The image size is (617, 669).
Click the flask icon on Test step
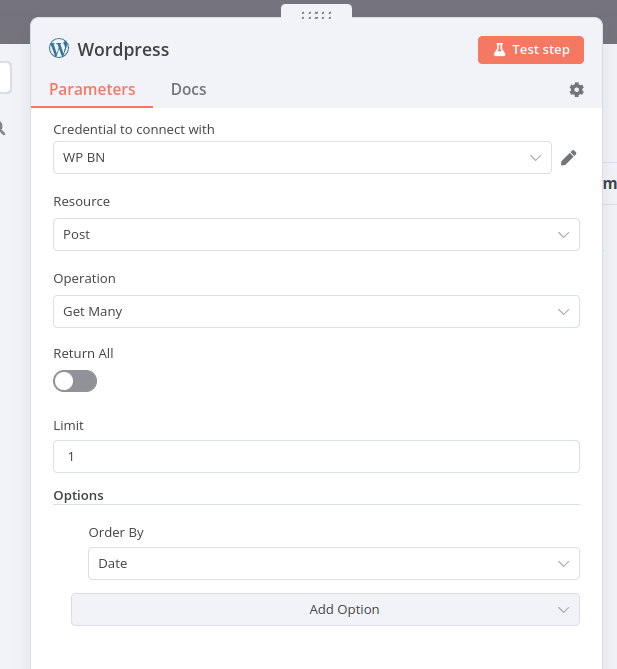(x=499, y=49)
